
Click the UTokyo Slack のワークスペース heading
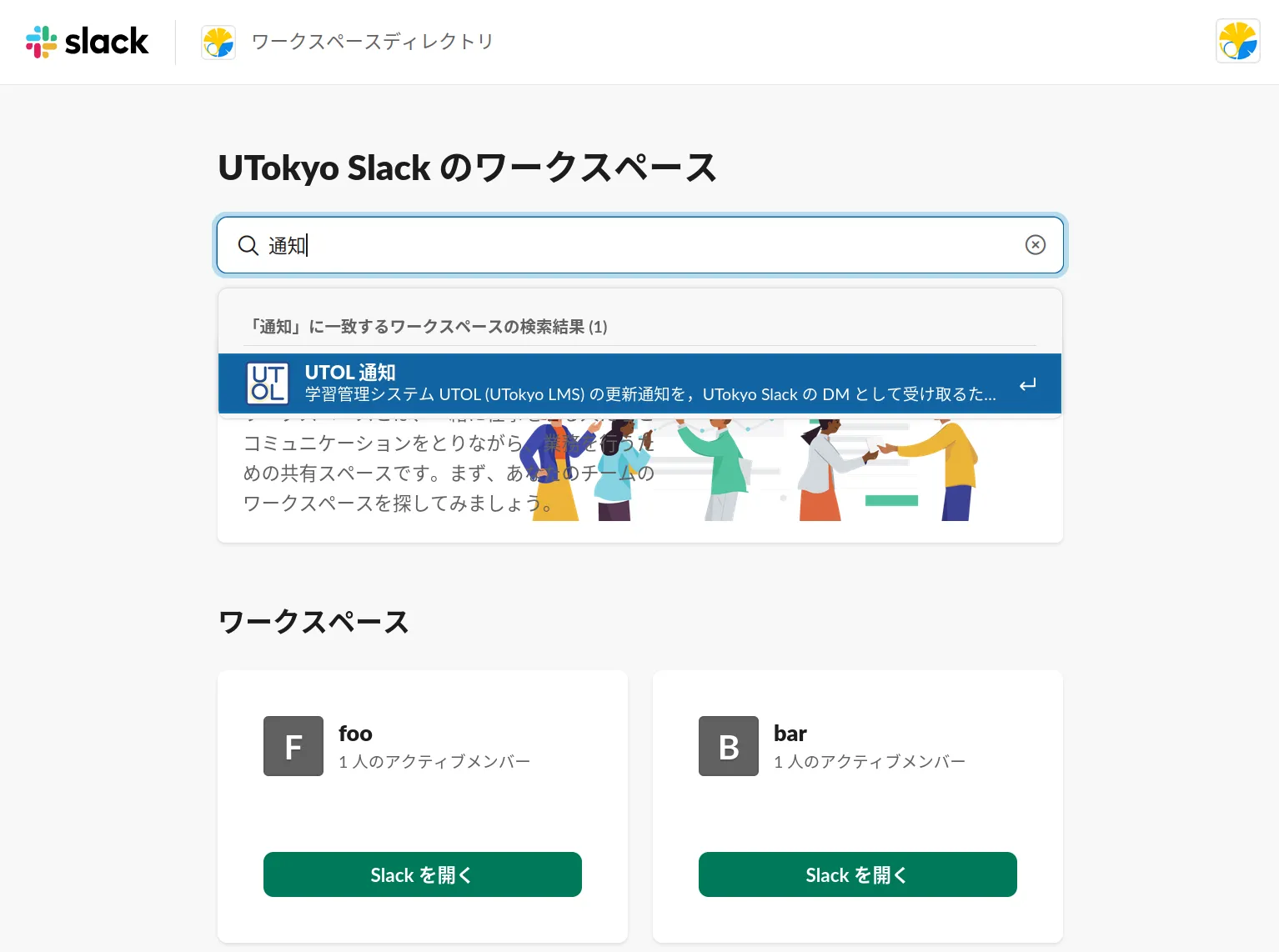click(467, 168)
